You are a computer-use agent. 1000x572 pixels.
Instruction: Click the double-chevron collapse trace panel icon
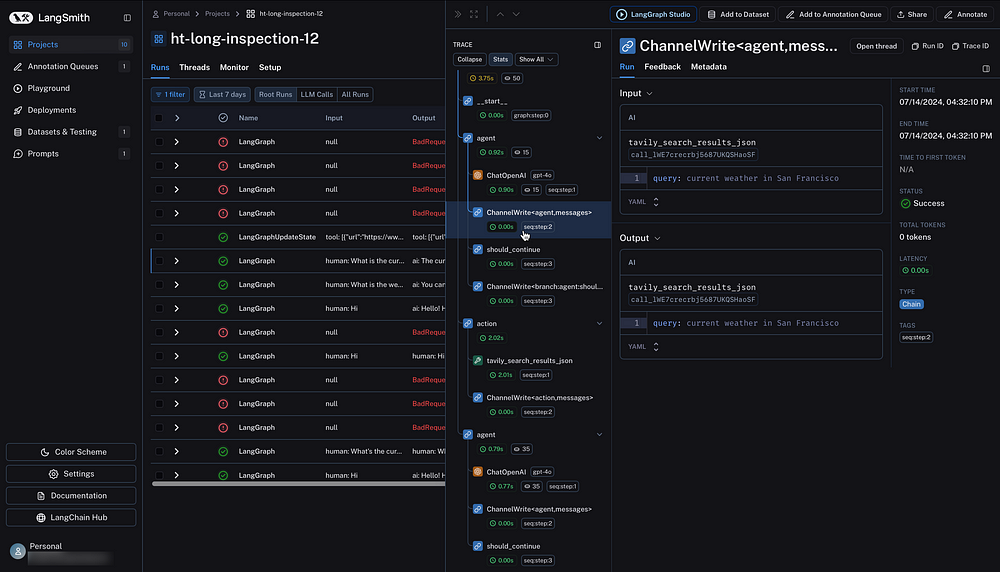pos(458,14)
